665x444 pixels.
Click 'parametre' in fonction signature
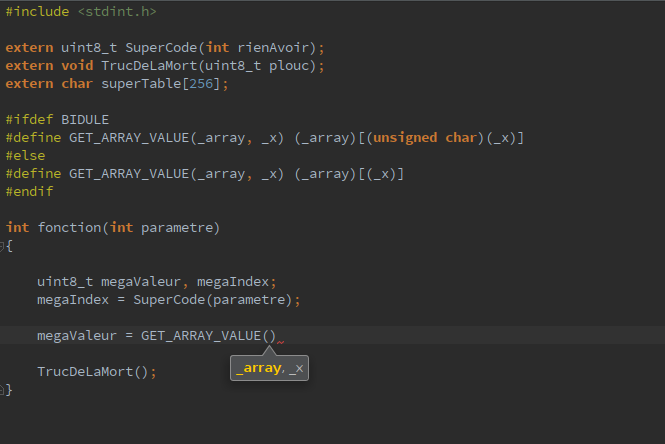(177, 228)
